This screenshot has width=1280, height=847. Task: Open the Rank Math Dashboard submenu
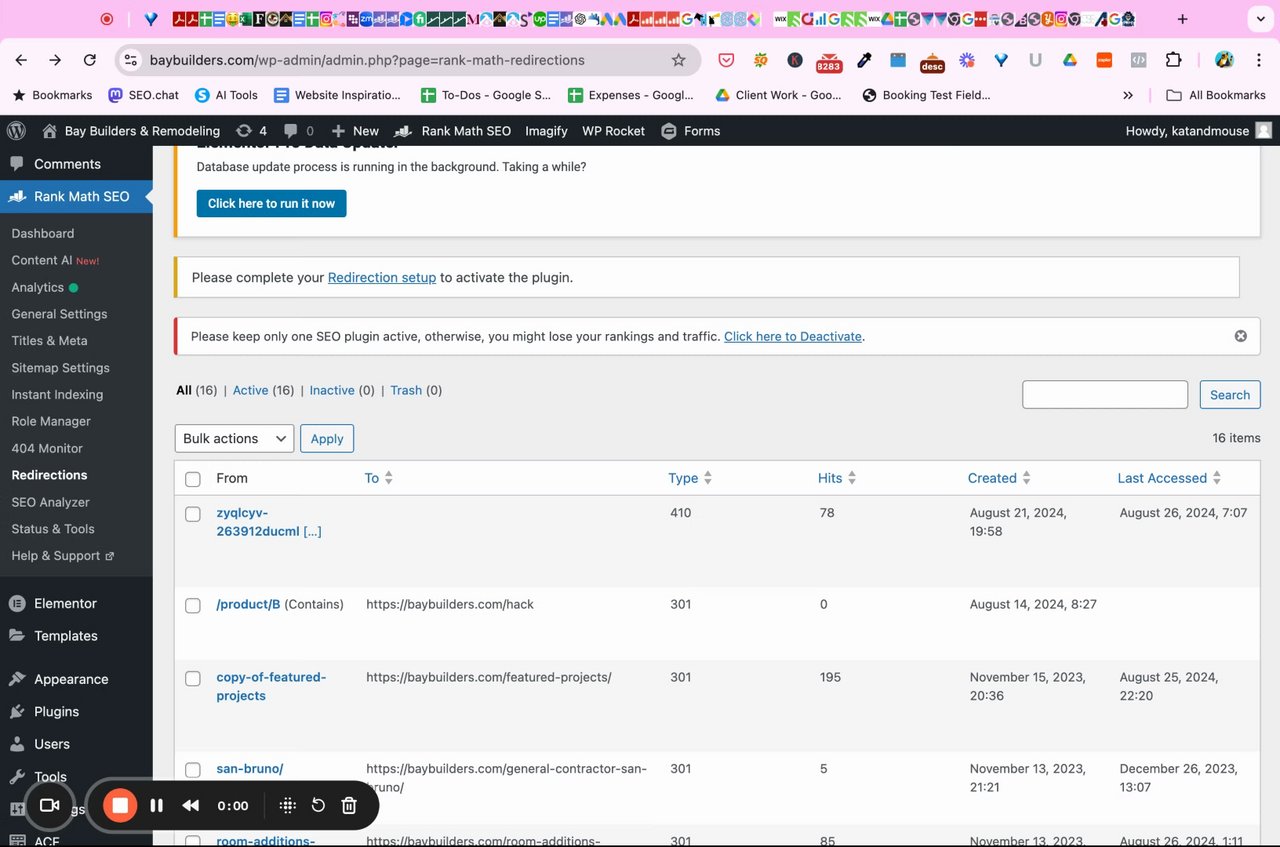point(43,233)
